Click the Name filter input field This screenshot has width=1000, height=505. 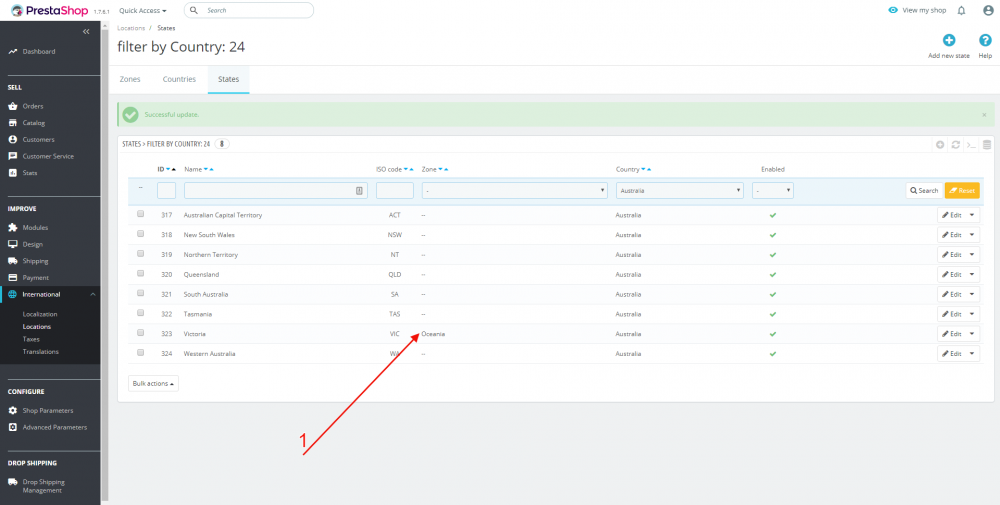click(276, 191)
